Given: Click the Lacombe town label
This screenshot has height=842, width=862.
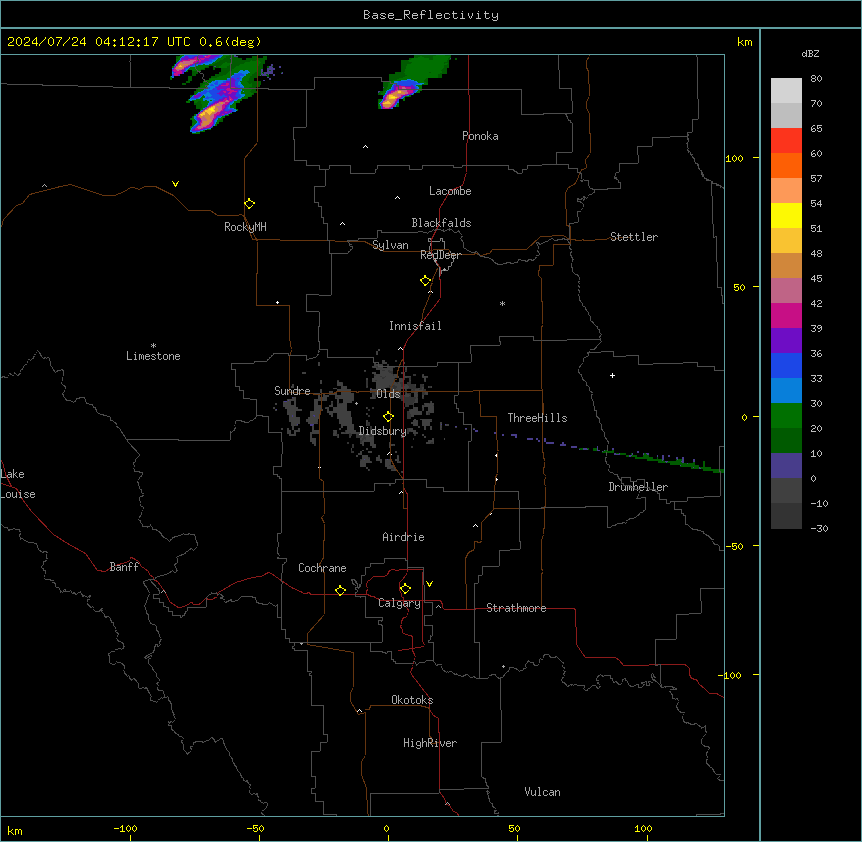Looking at the screenshot, I should click(x=450, y=191).
